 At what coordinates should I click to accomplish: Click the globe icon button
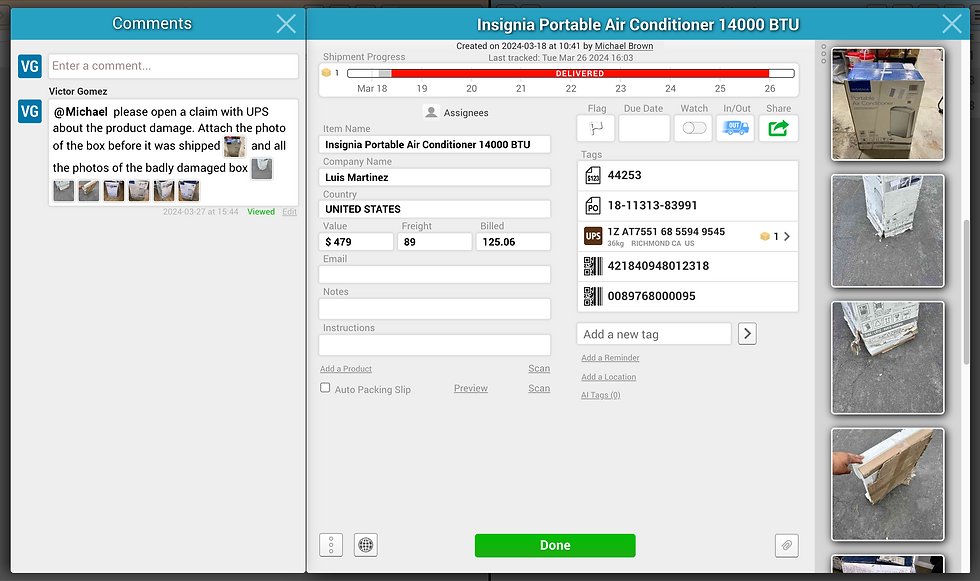tap(366, 545)
